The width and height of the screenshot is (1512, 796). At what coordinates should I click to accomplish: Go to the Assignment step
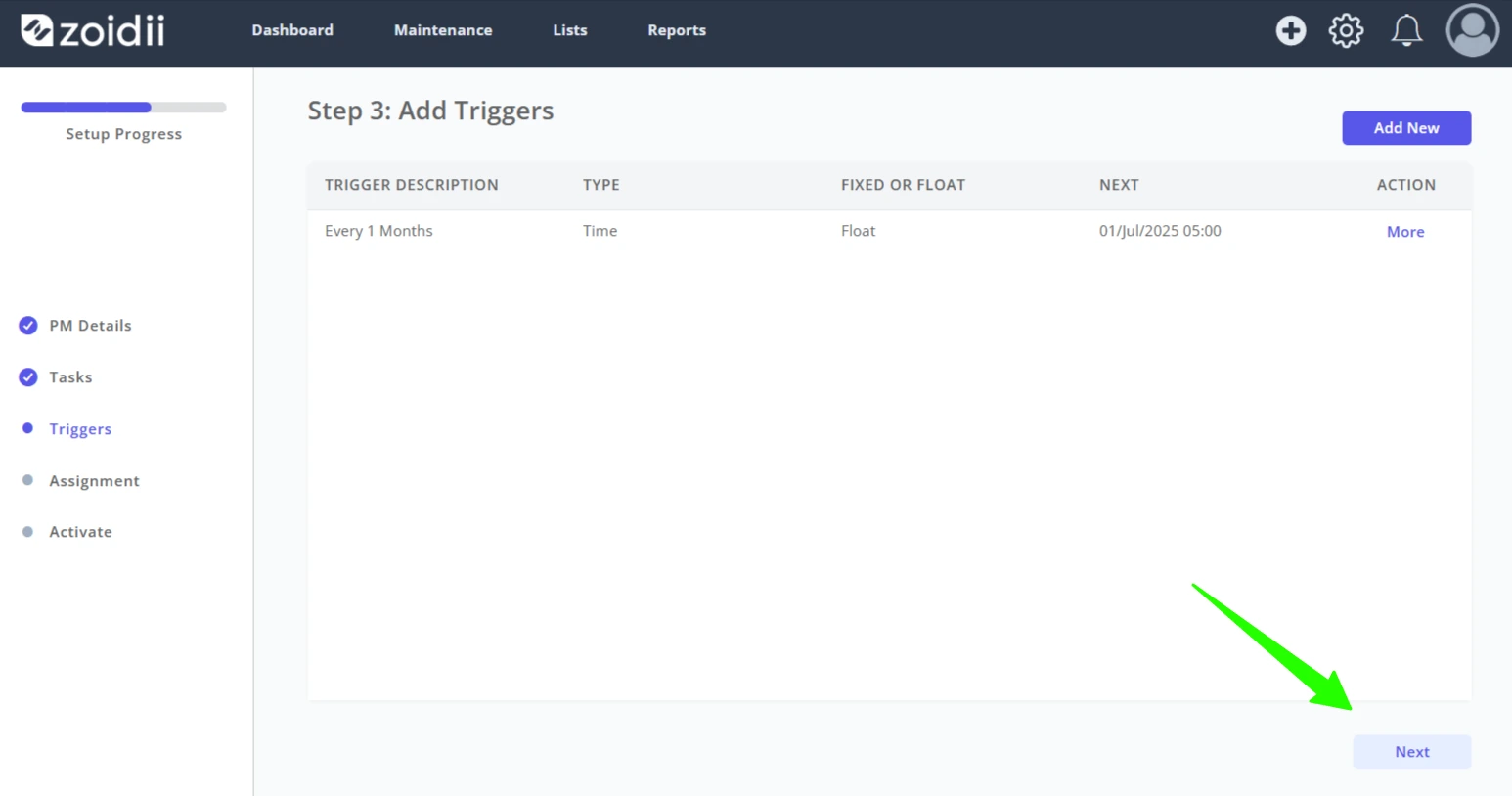94,481
